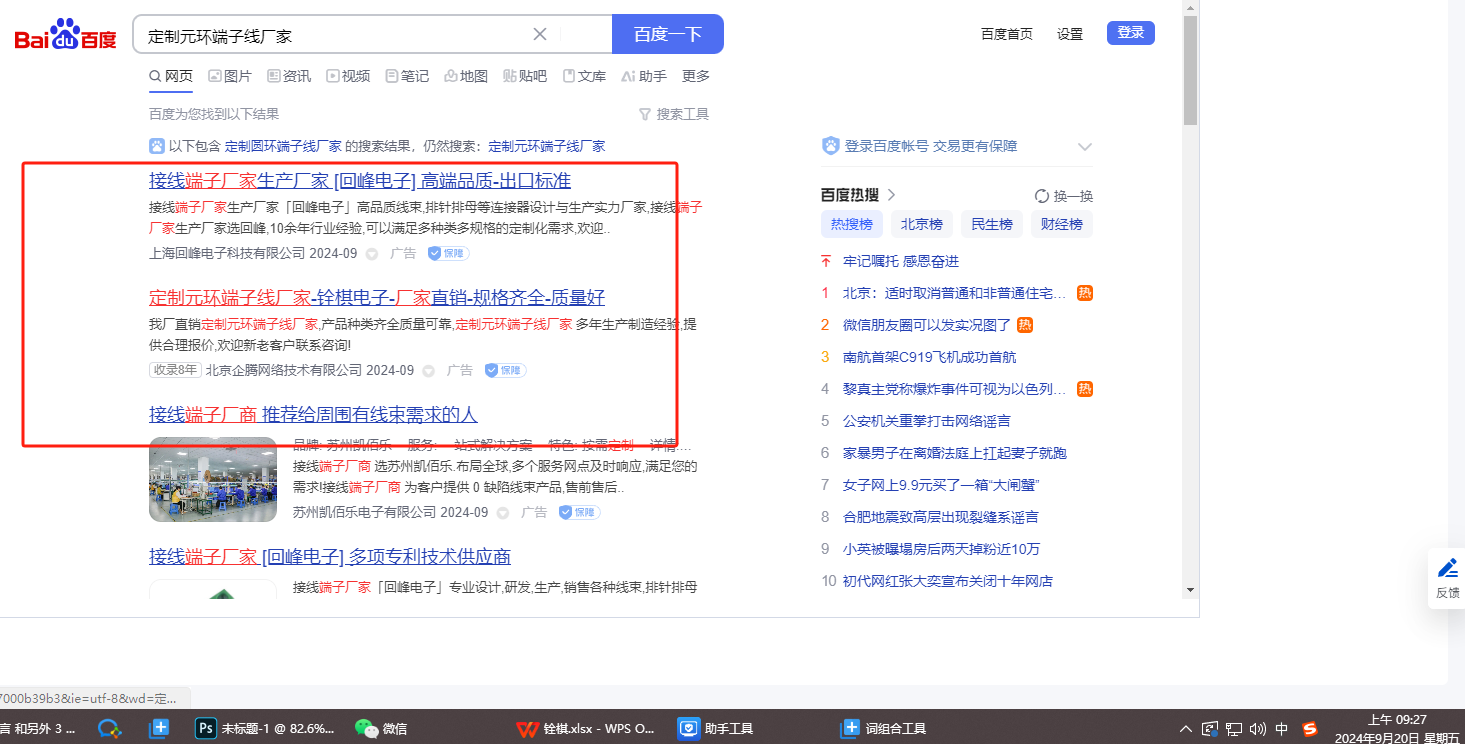Open result 接线端子厂家 [回峰电子] 多项专利技术供应商
This screenshot has height=744, width=1465.
click(x=330, y=557)
